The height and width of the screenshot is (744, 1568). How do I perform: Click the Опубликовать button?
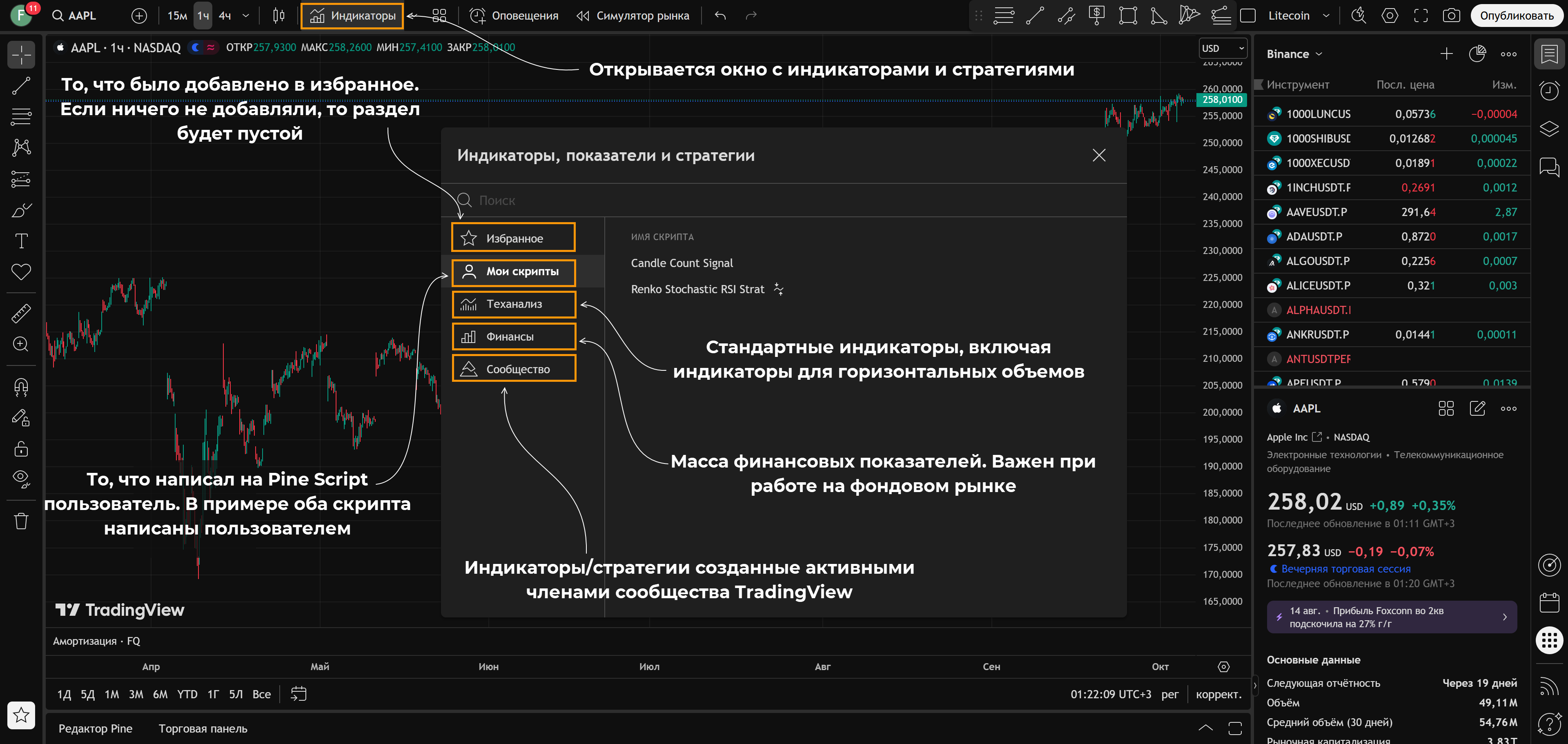point(1516,16)
